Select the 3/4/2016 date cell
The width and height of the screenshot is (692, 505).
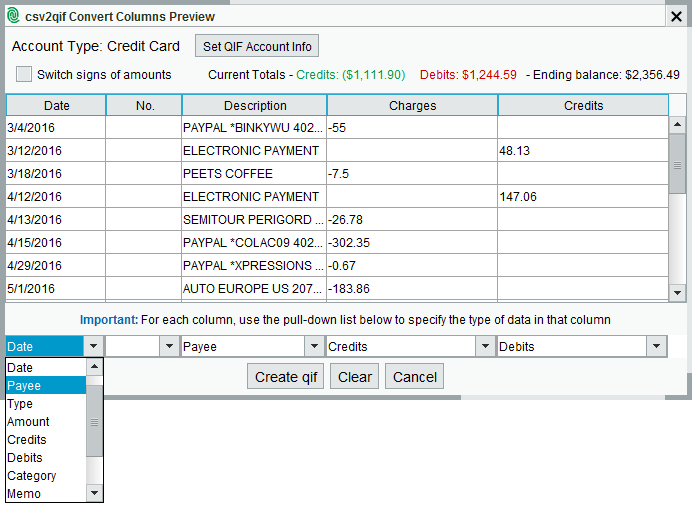coord(56,128)
